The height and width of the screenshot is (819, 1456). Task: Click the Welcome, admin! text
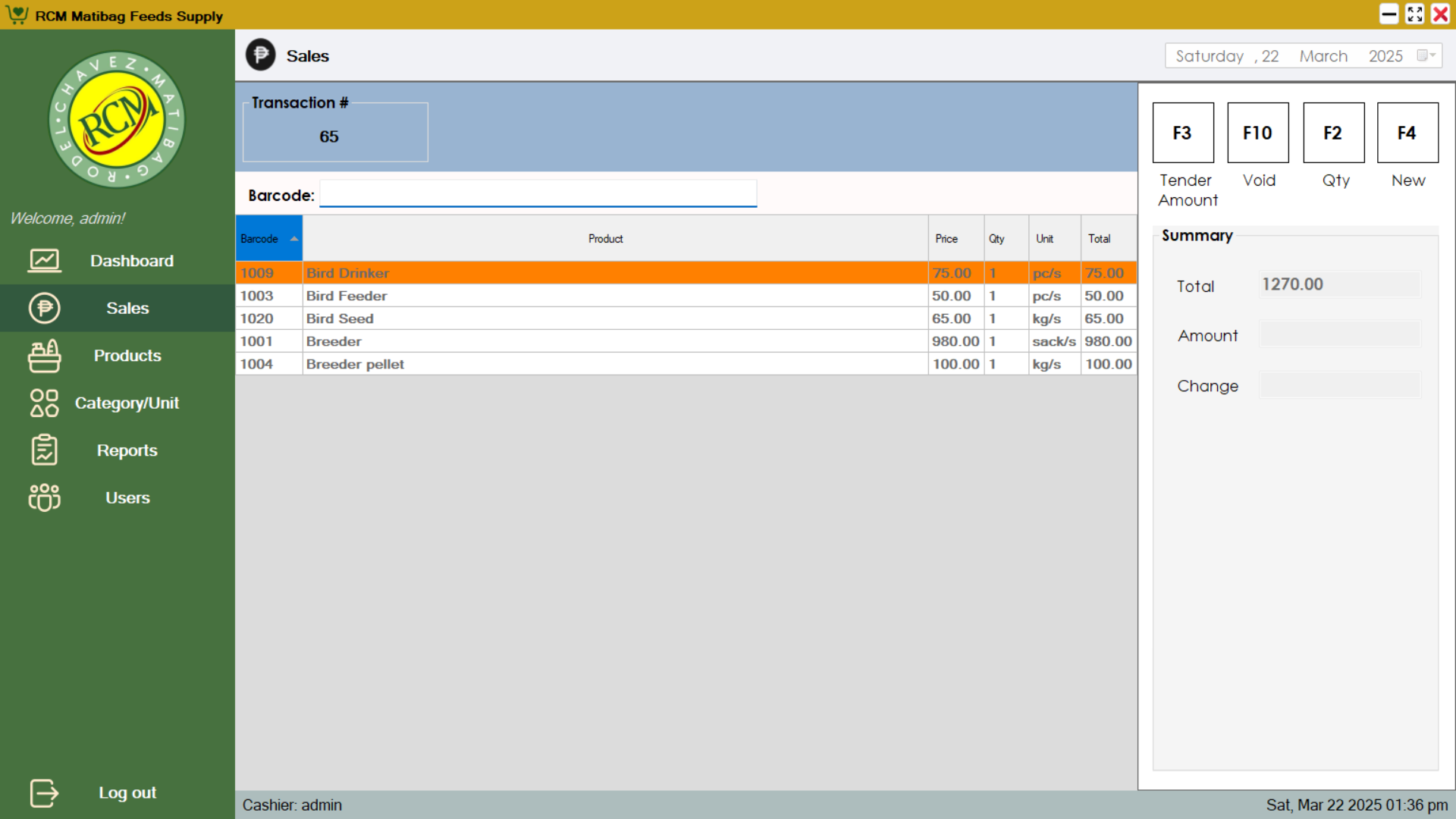[67, 218]
